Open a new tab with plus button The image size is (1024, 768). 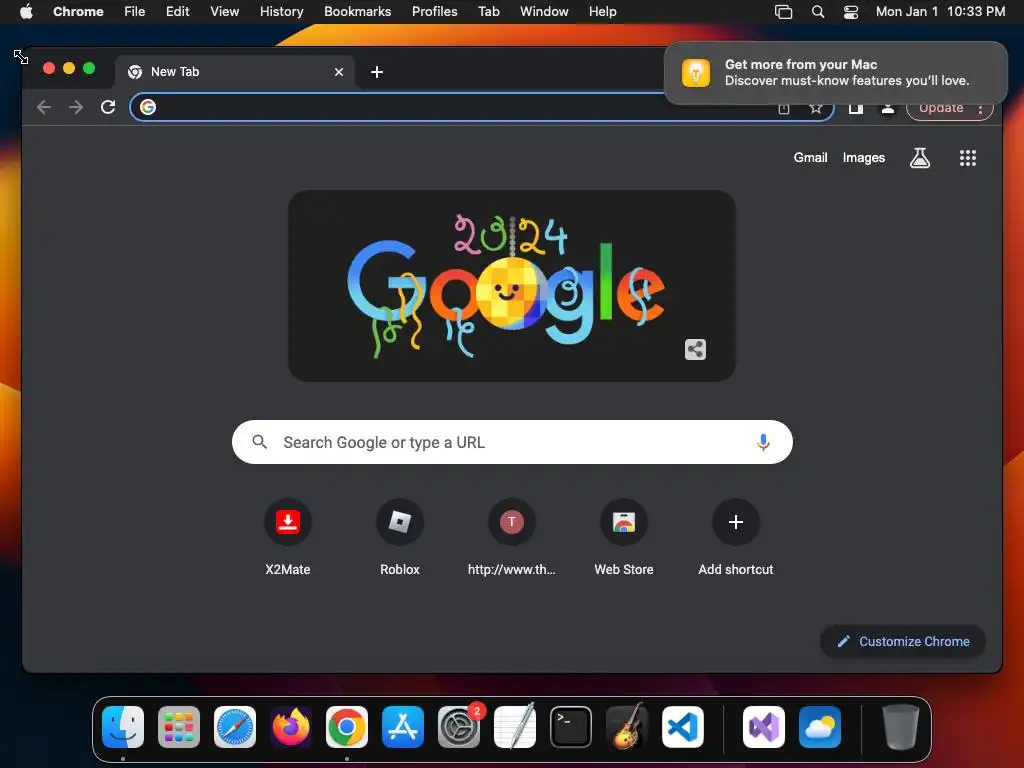[377, 72]
